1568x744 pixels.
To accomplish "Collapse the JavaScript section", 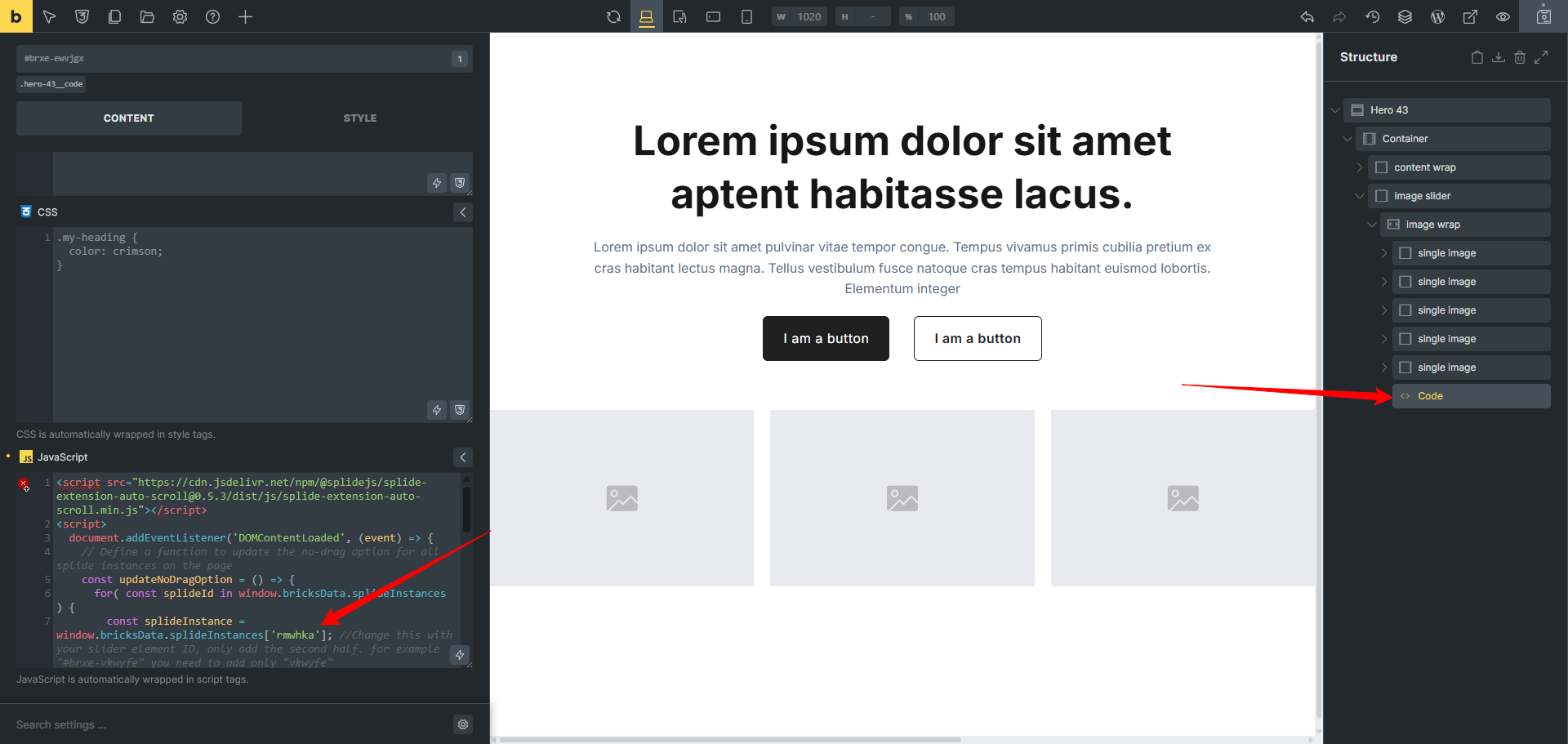I will 463,457.
